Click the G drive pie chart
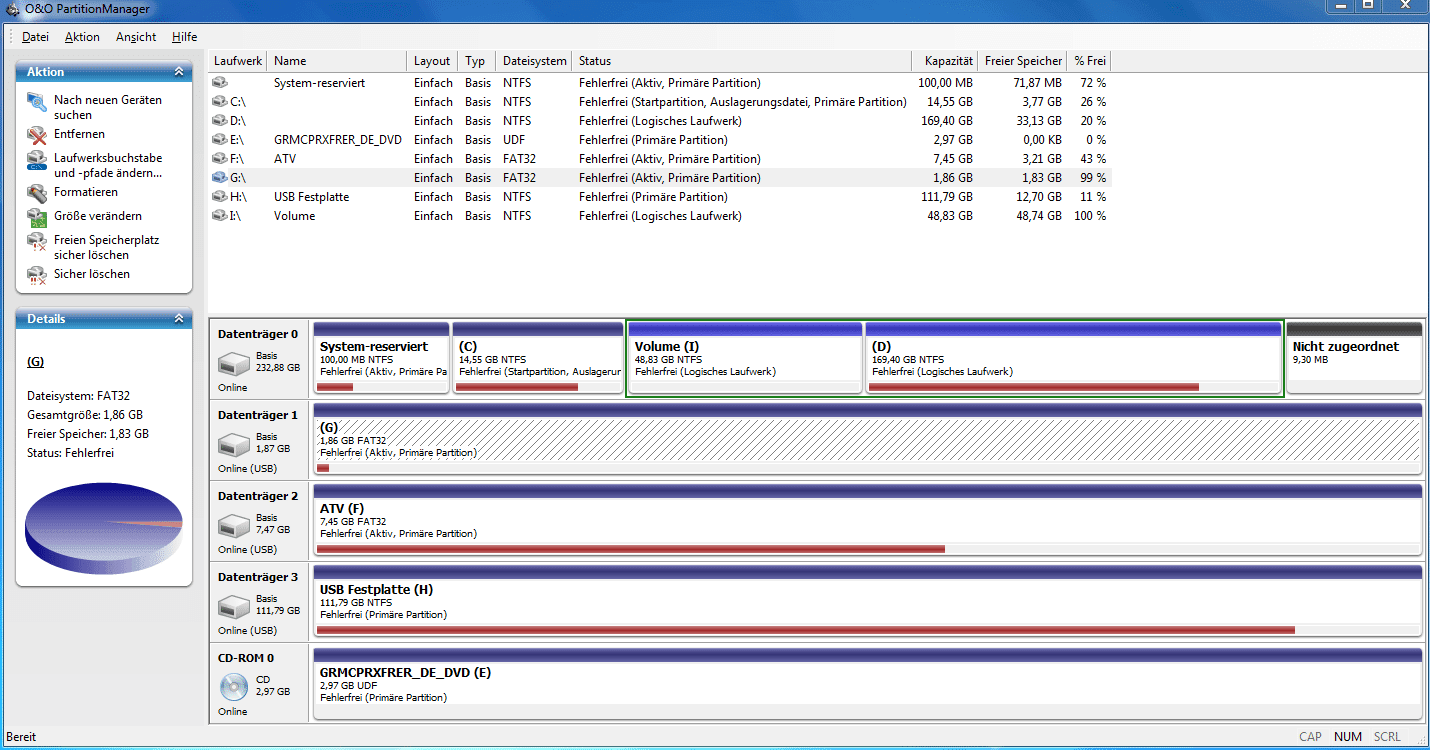 tap(103, 527)
